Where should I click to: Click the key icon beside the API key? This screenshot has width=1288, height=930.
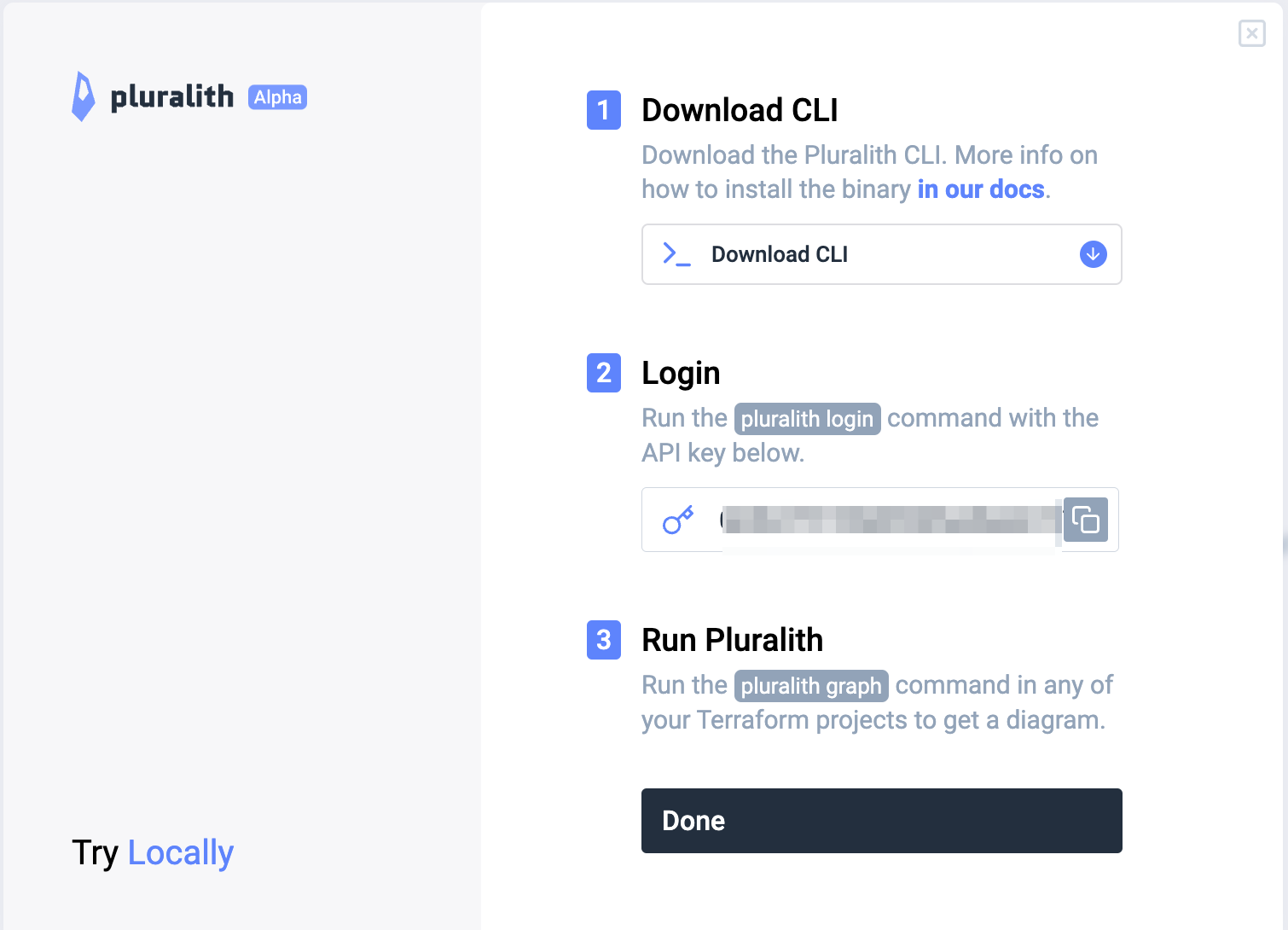pyautogui.click(x=676, y=520)
